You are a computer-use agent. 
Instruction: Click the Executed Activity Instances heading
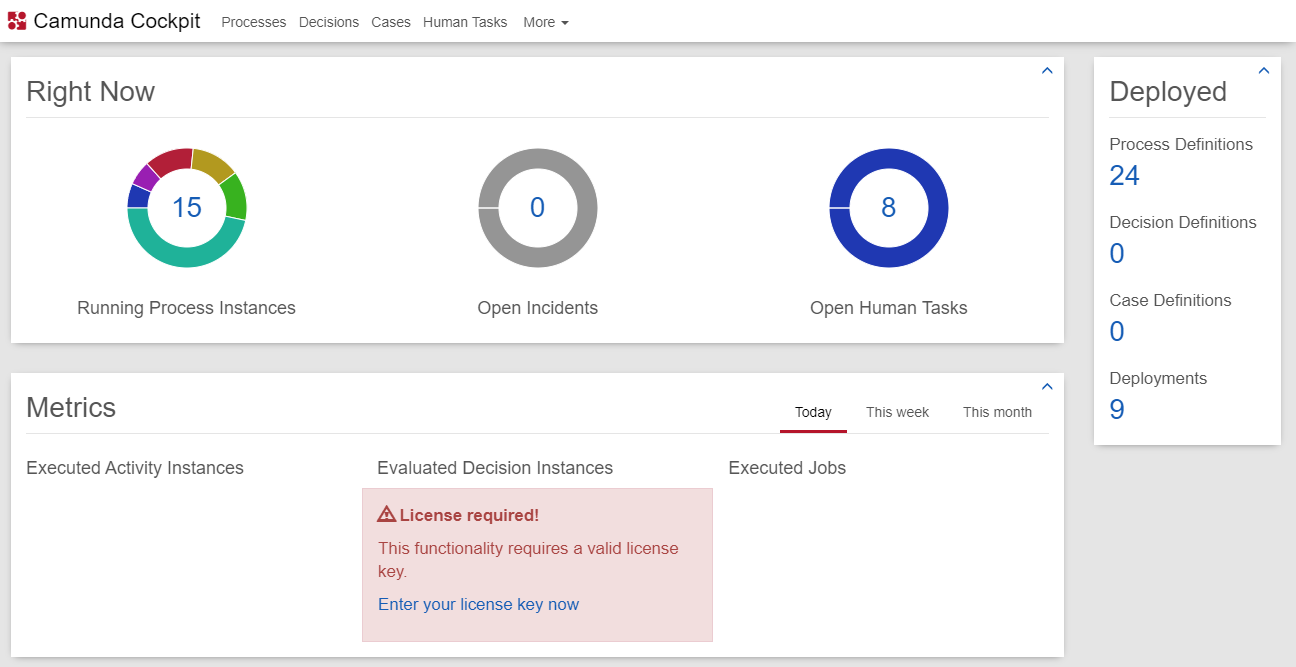click(135, 468)
